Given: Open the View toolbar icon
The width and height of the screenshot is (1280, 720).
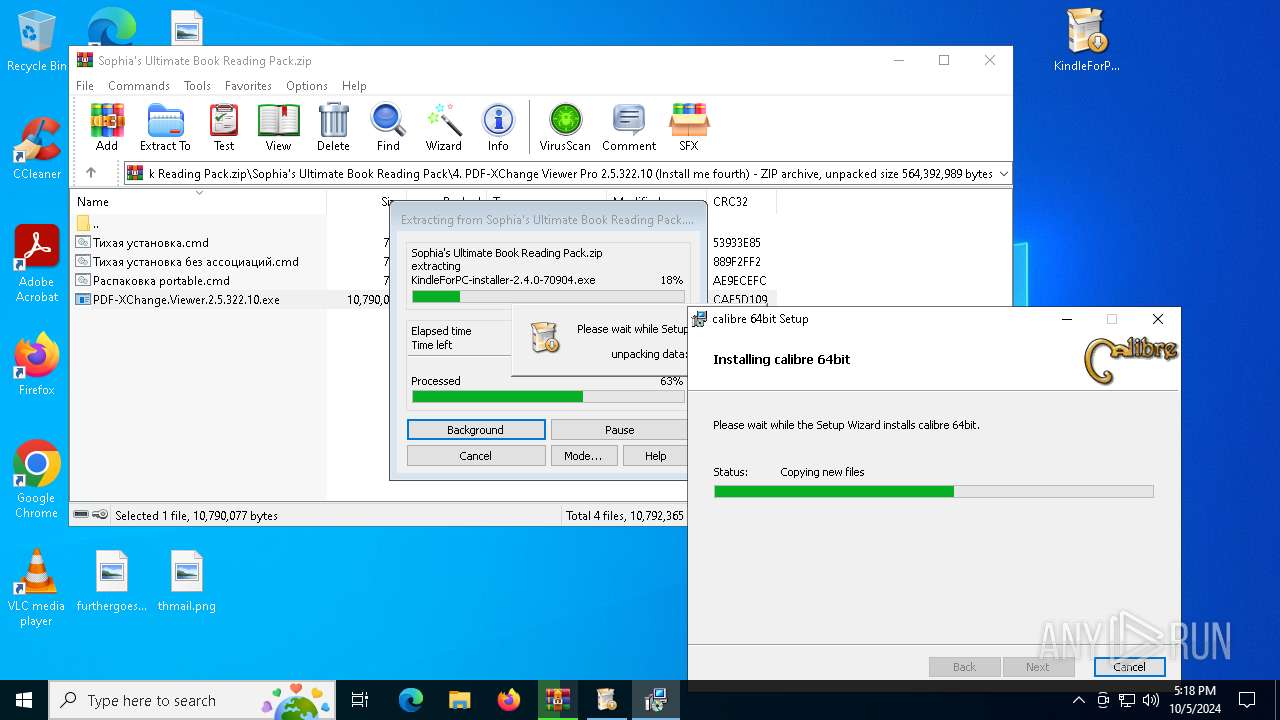Looking at the screenshot, I should pos(279,127).
